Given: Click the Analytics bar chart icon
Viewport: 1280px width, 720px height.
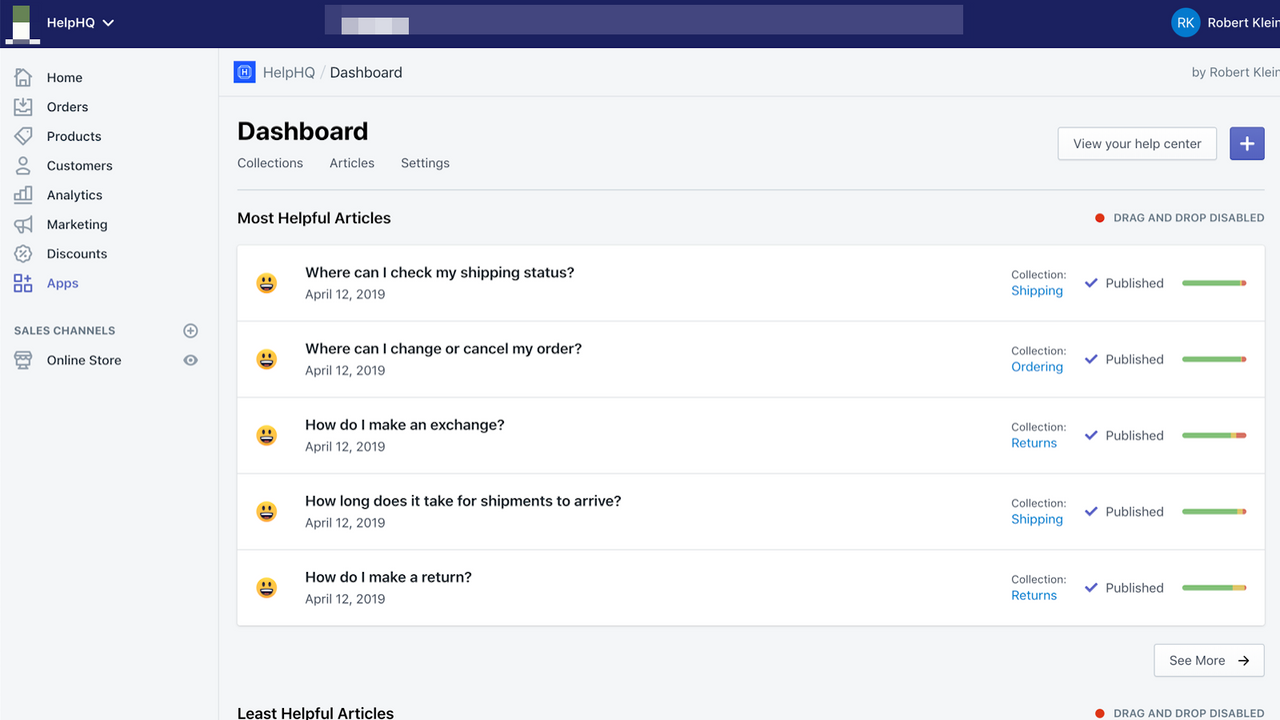Looking at the screenshot, I should (x=23, y=195).
